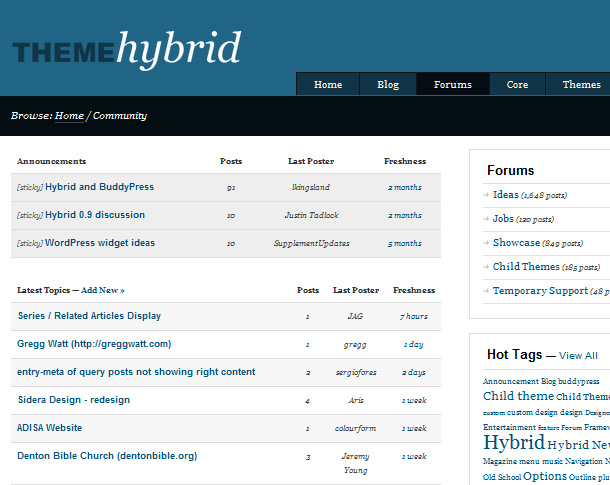This screenshot has width=610, height=485.
Task: Open ADISA Website topic
Action: 49,428
